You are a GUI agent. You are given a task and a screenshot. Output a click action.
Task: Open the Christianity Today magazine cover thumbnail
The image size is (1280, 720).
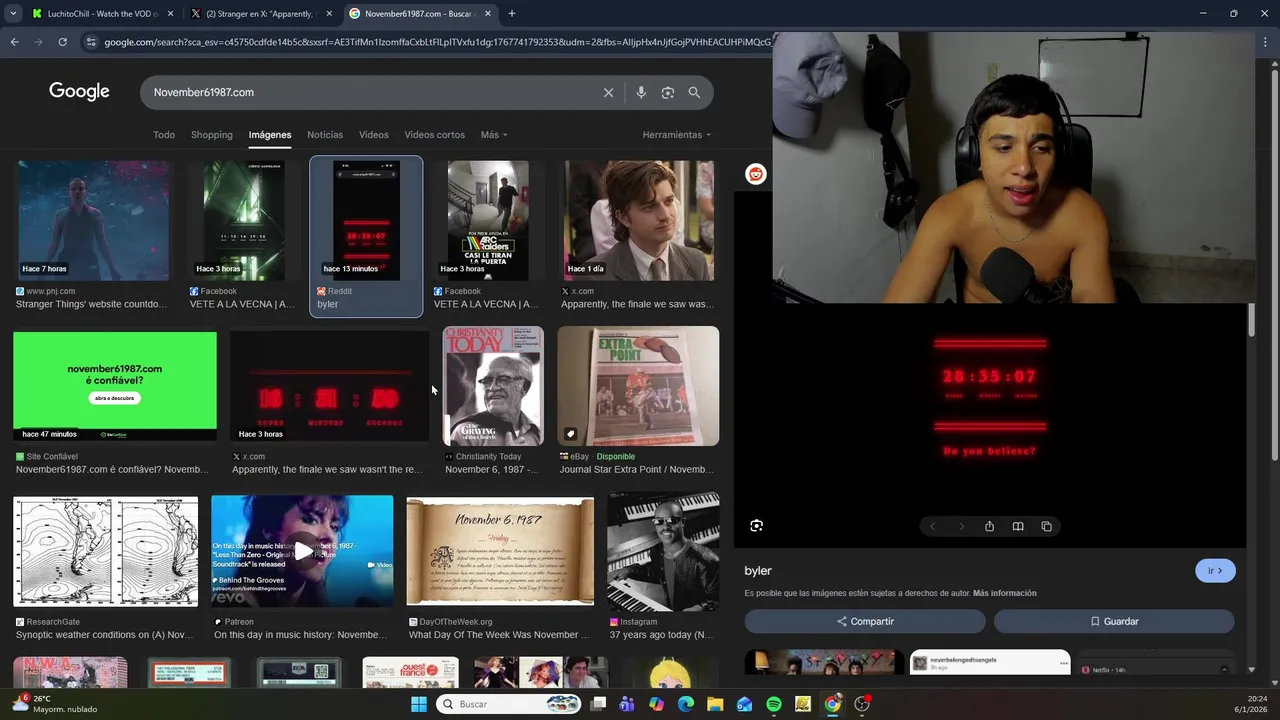(x=493, y=386)
